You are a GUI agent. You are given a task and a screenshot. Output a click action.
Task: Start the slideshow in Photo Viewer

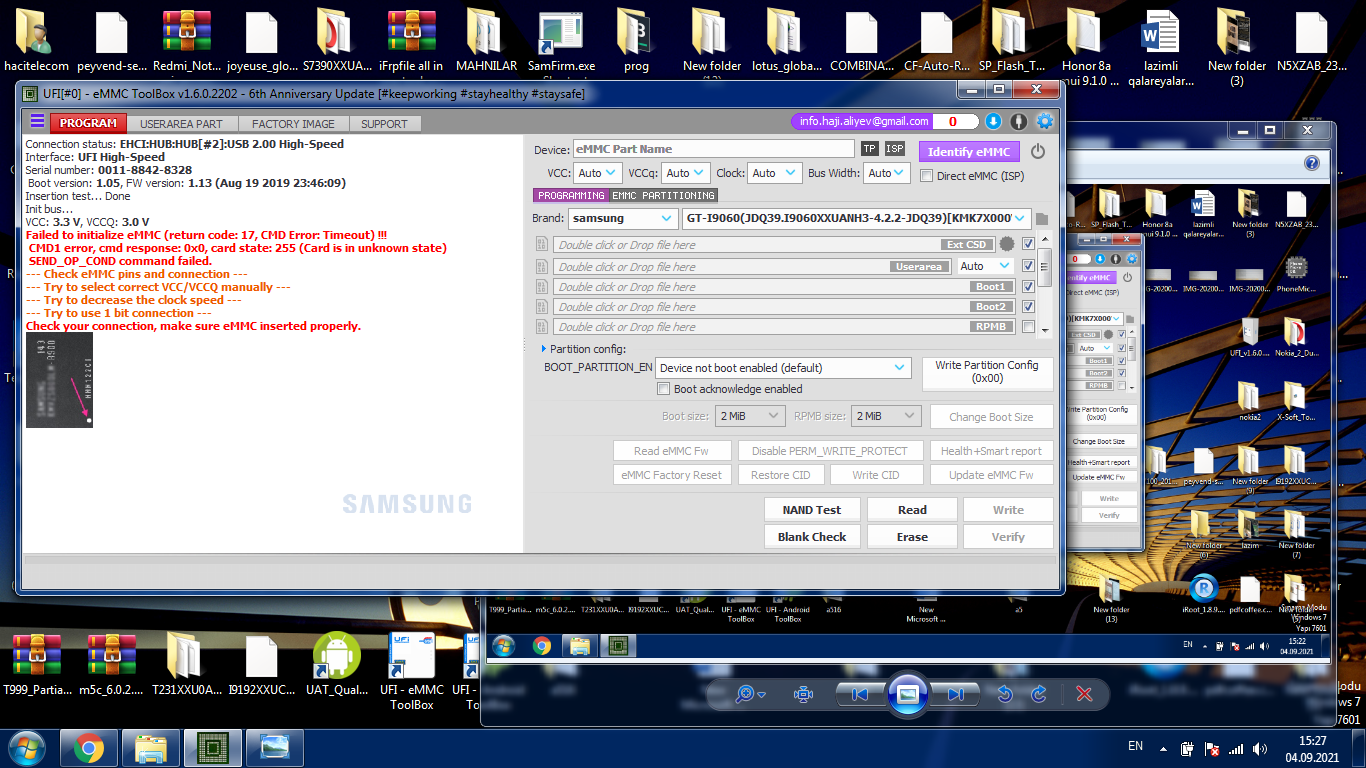(x=907, y=694)
